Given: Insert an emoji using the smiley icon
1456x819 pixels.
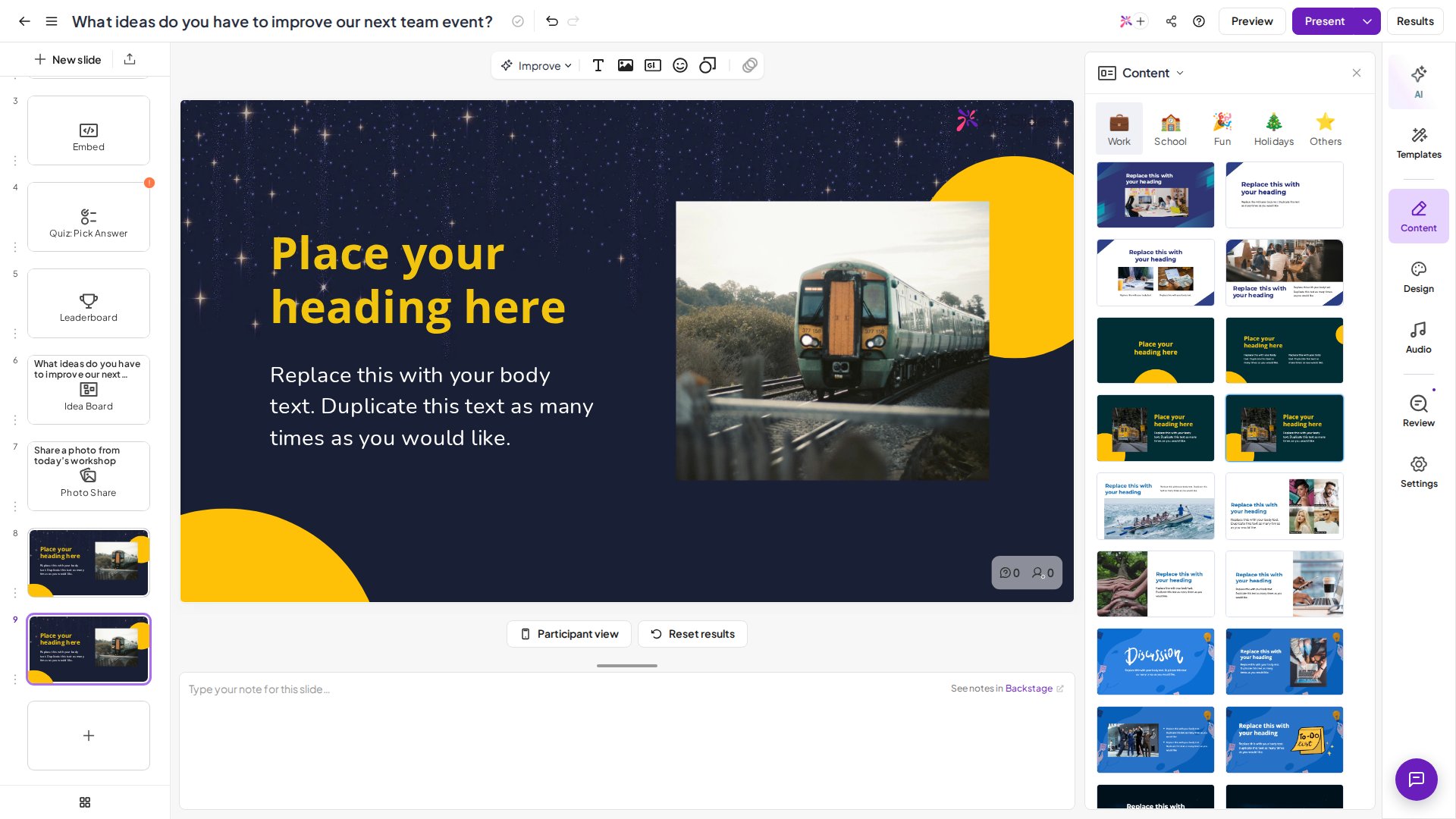Looking at the screenshot, I should [x=680, y=66].
